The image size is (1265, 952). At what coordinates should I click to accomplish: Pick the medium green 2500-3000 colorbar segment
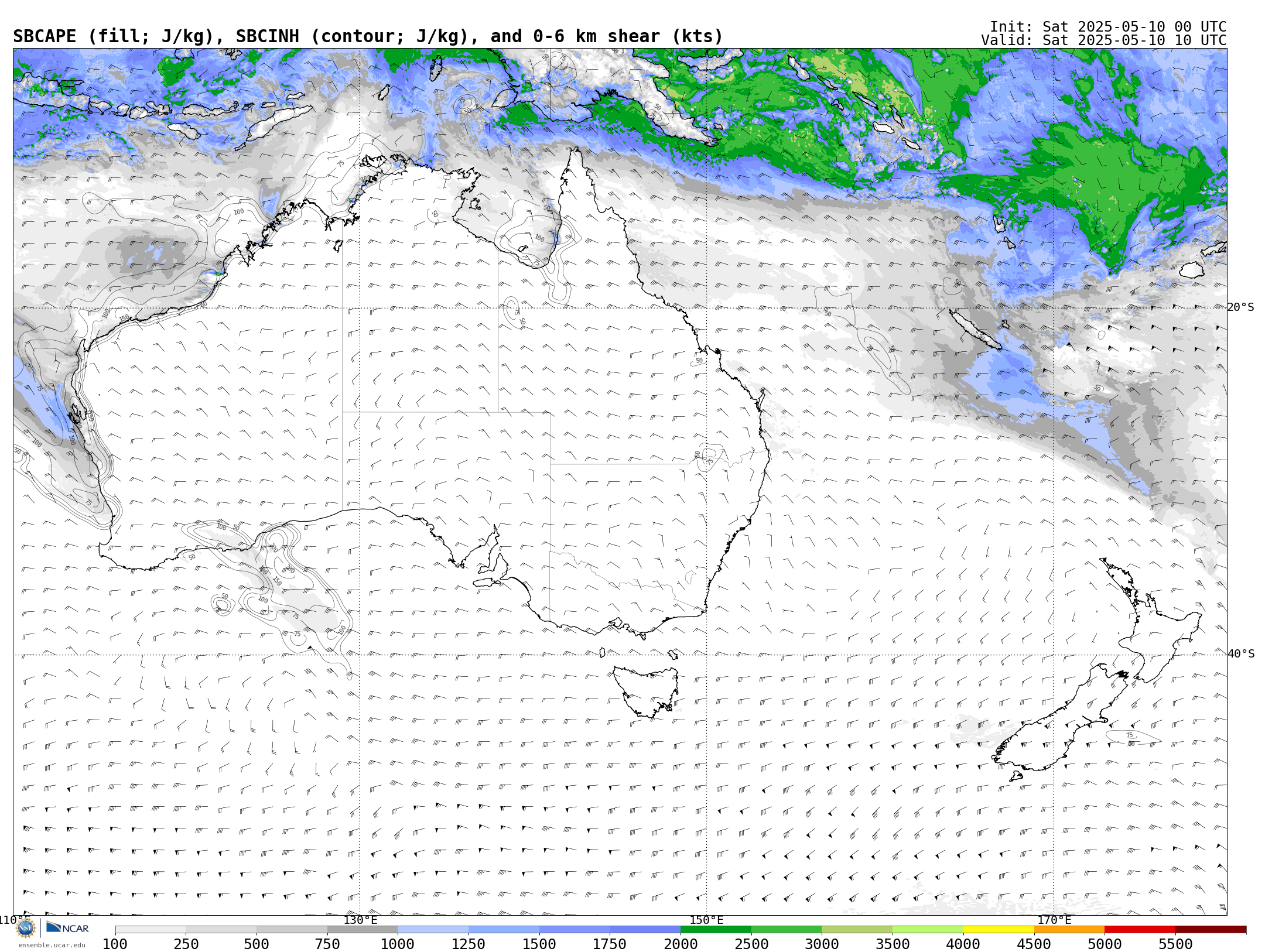787,930
